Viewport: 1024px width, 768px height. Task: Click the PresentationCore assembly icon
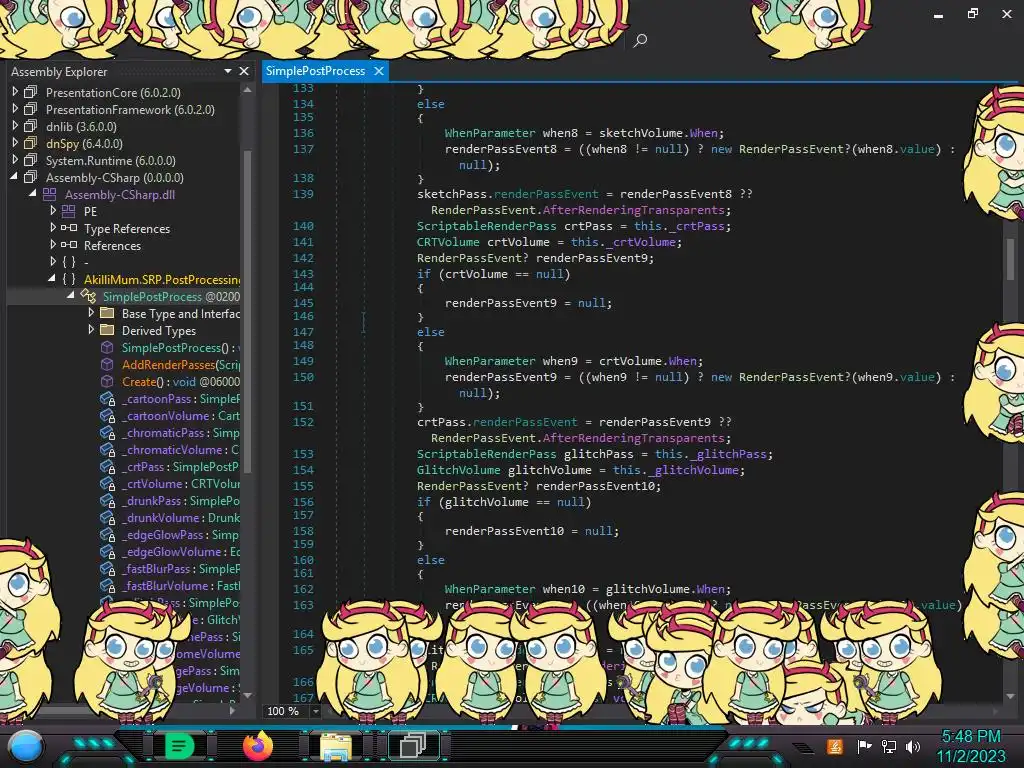click(x=31, y=92)
